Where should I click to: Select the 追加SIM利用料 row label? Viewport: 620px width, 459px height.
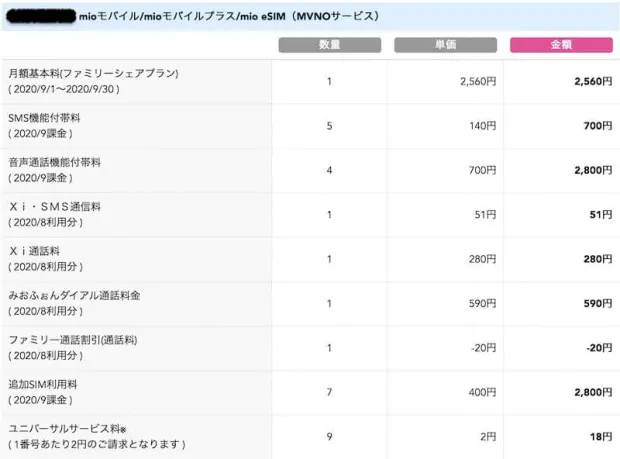tap(43, 384)
